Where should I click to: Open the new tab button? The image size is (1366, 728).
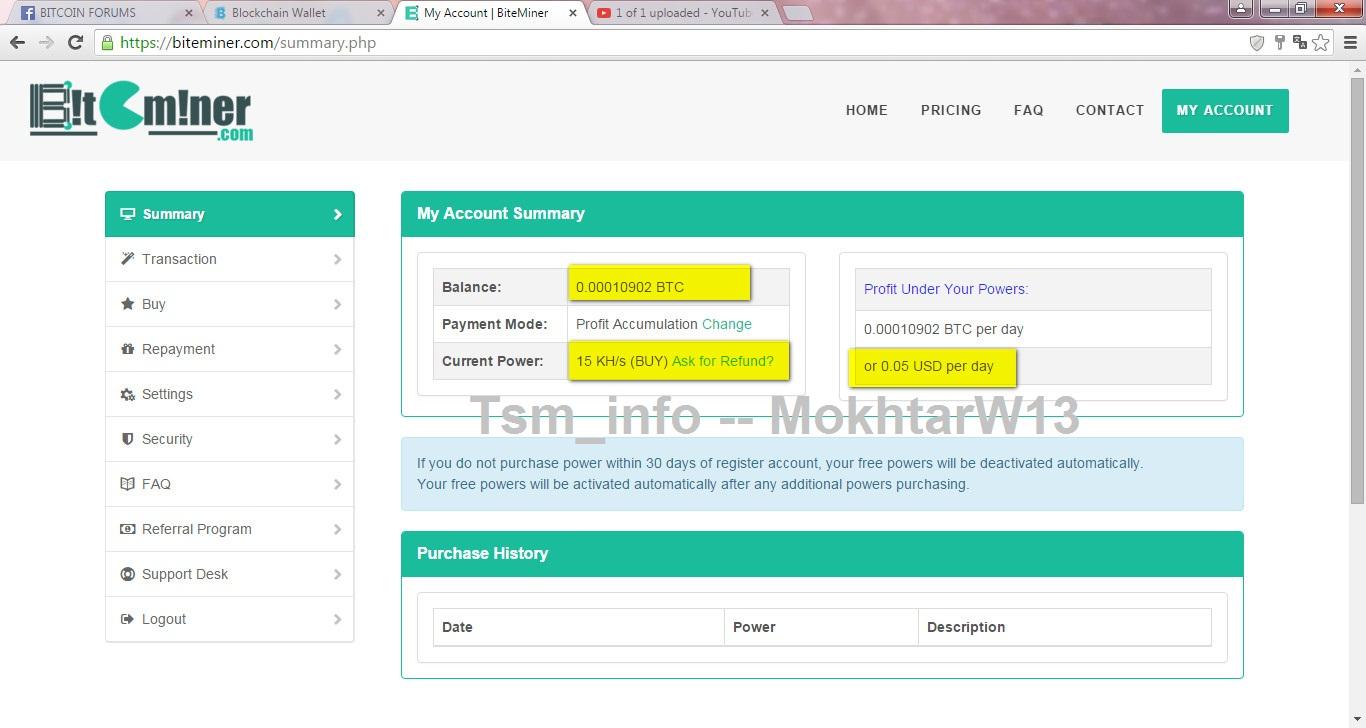pyautogui.click(x=797, y=13)
